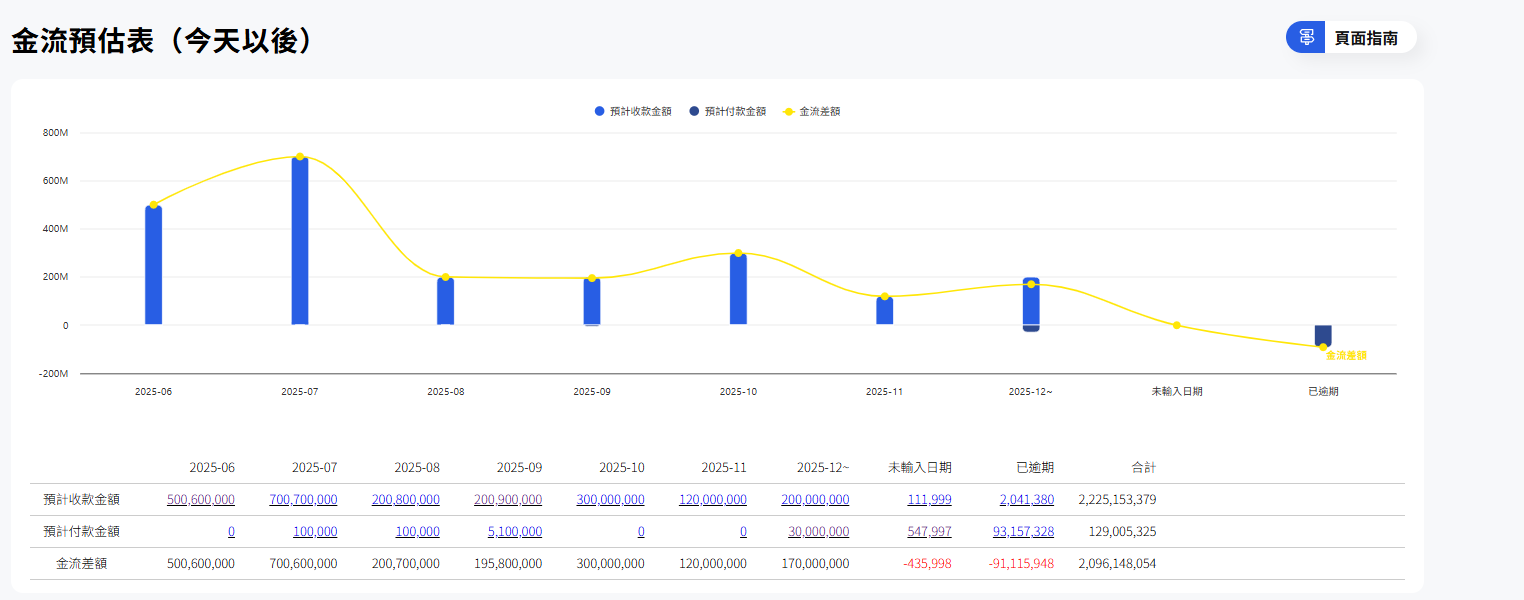Open 200,000,000 receivable for 2025-12~
Viewport: 1524px width, 600px height.
(x=815, y=500)
